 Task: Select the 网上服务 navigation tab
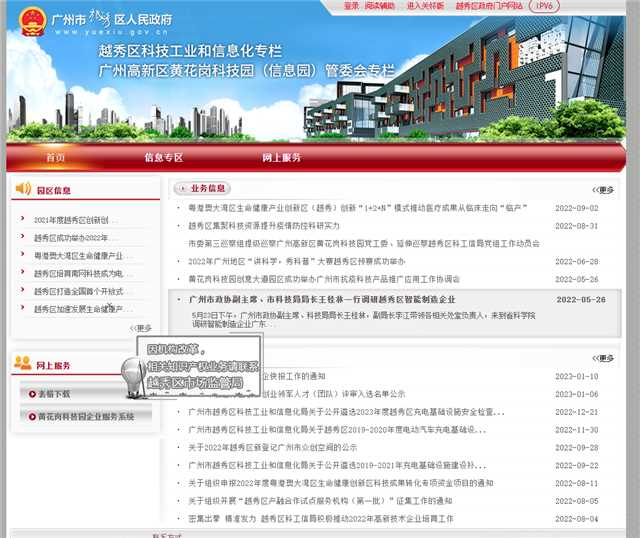coord(281,158)
